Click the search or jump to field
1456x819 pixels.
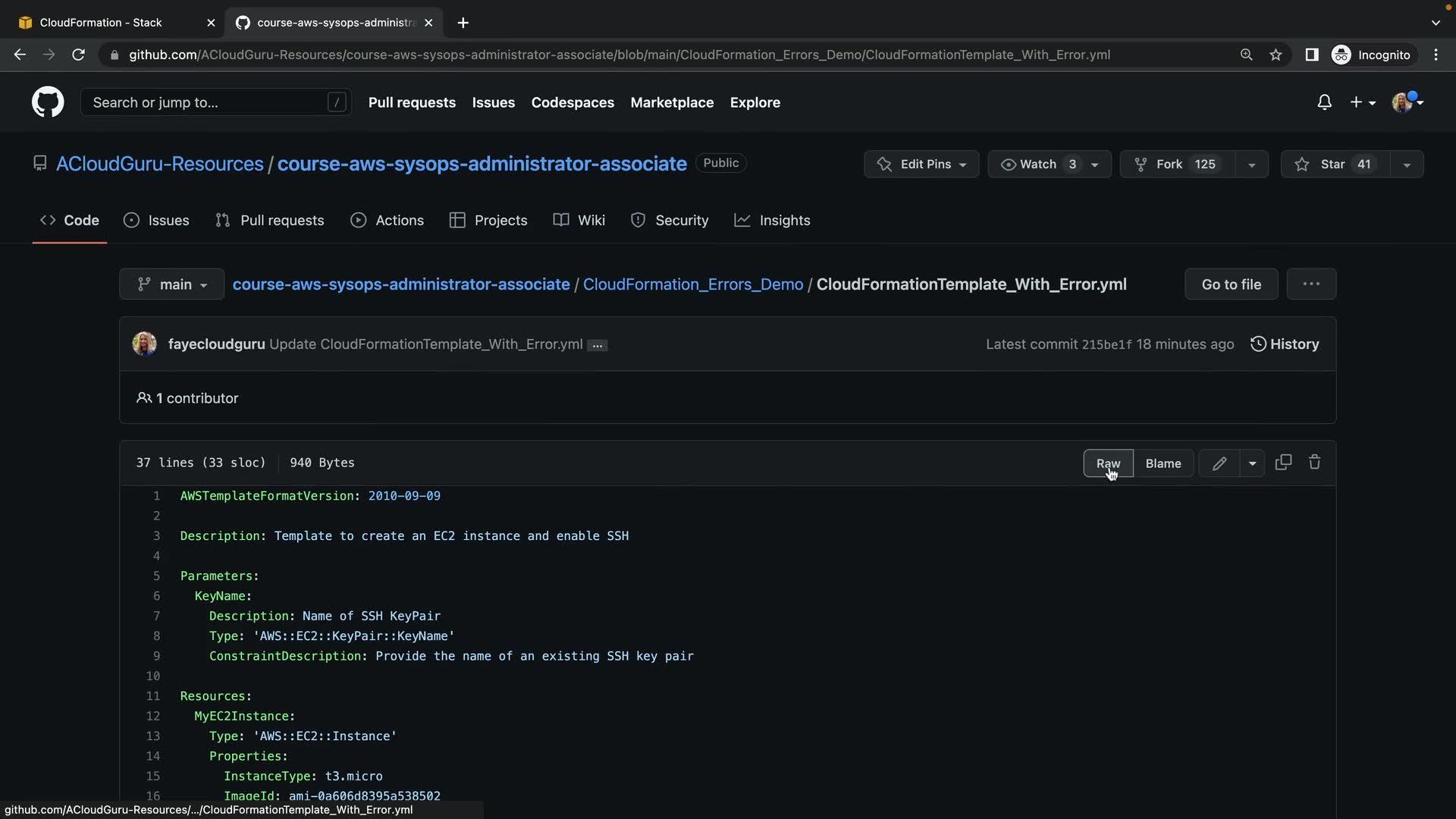click(x=205, y=102)
